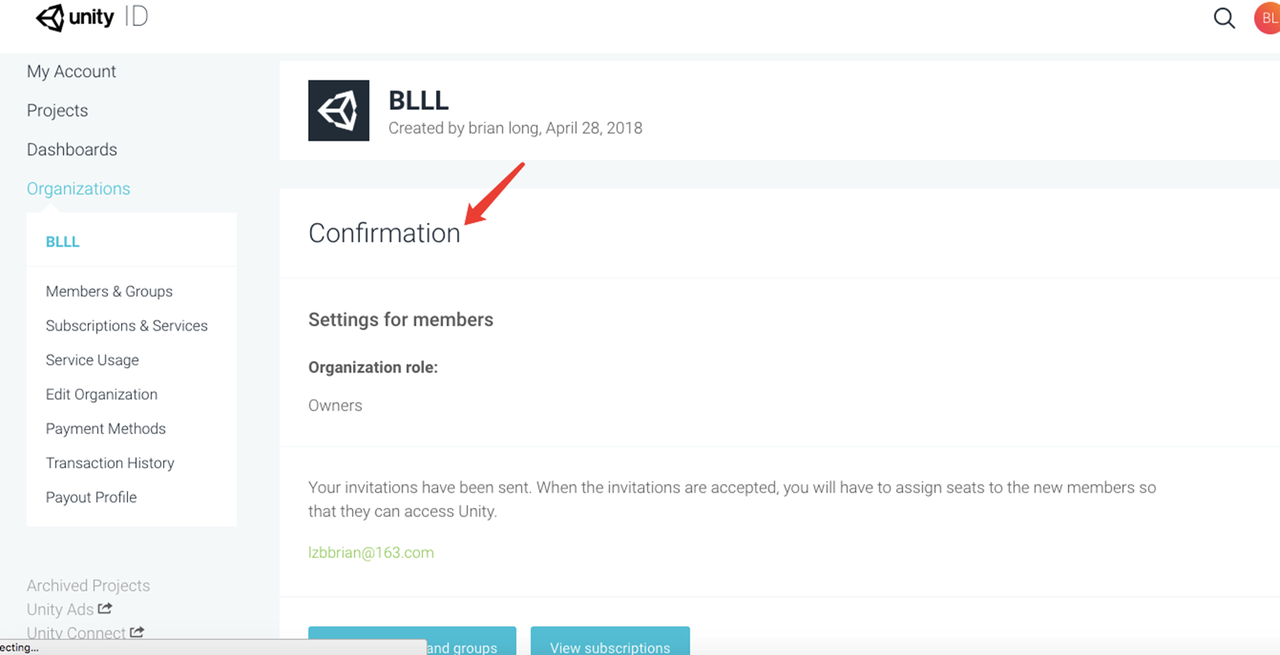Click the Unity ID logo
This screenshot has height=655, width=1280.
pyautogui.click(x=91, y=18)
